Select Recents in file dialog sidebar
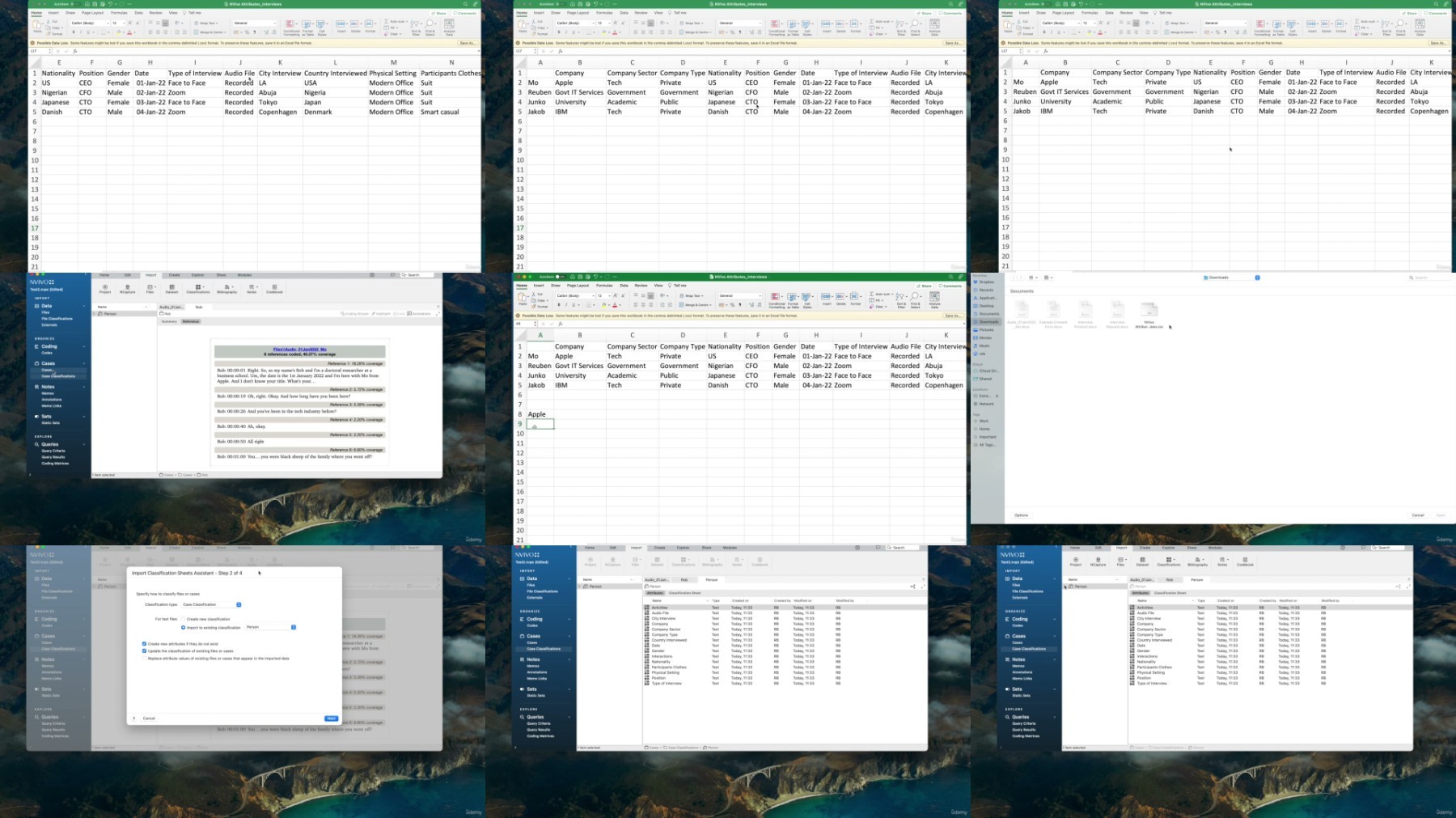The height and width of the screenshot is (818, 1456). pos(986,290)
